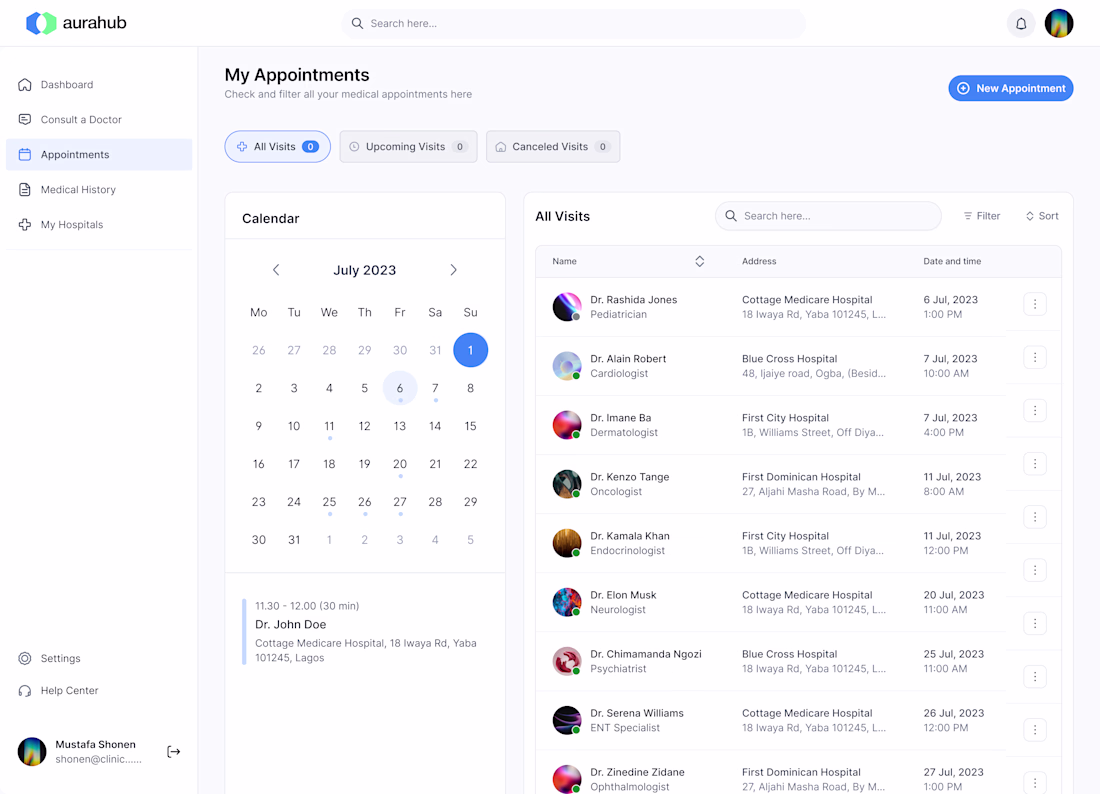Image resolution: width=1100 pixels, height=794 pixels.
Task: Sort by Name column arrows
Action: pyautogui.click(x=699, y=262)
